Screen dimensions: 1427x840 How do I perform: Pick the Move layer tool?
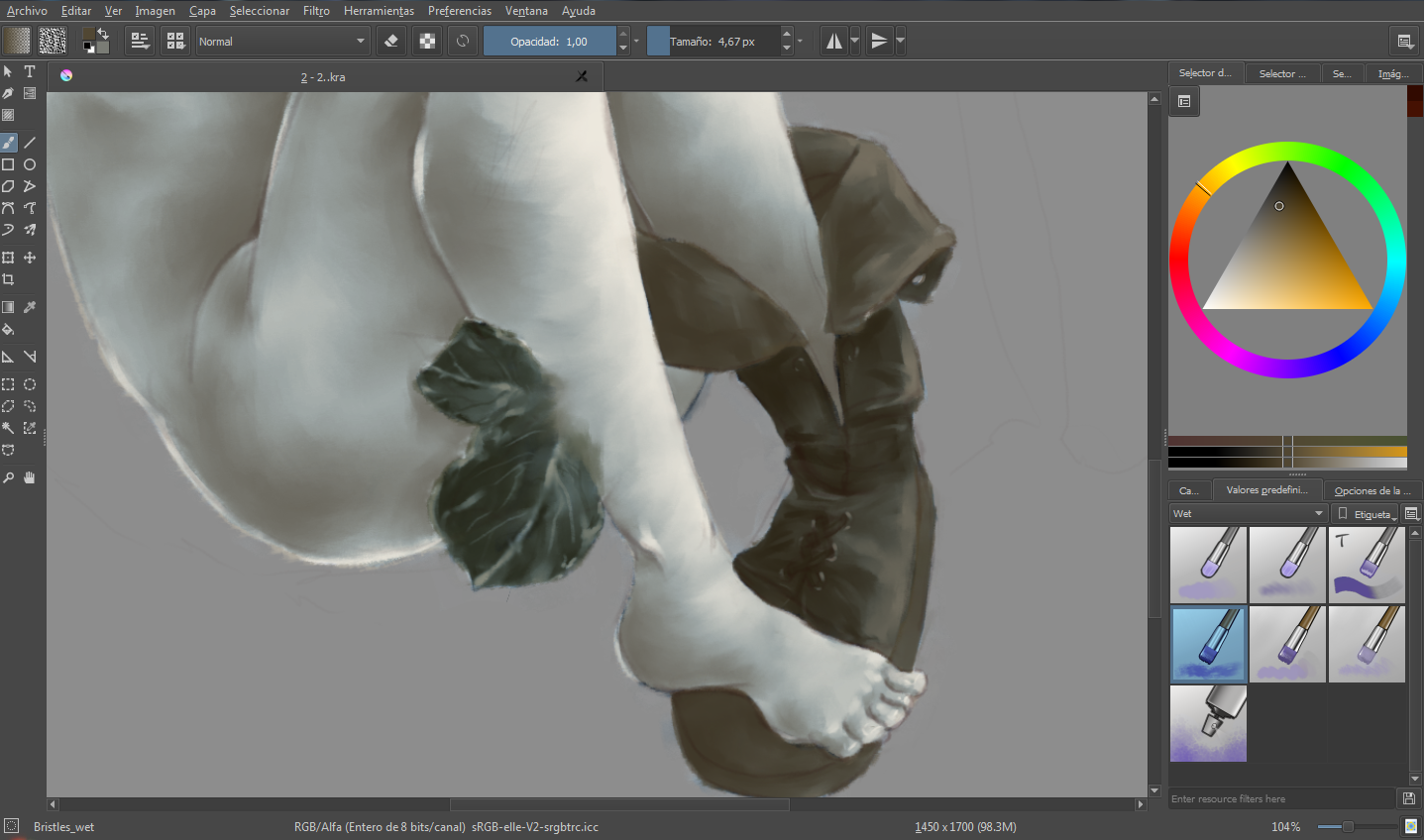coord(30,258)
